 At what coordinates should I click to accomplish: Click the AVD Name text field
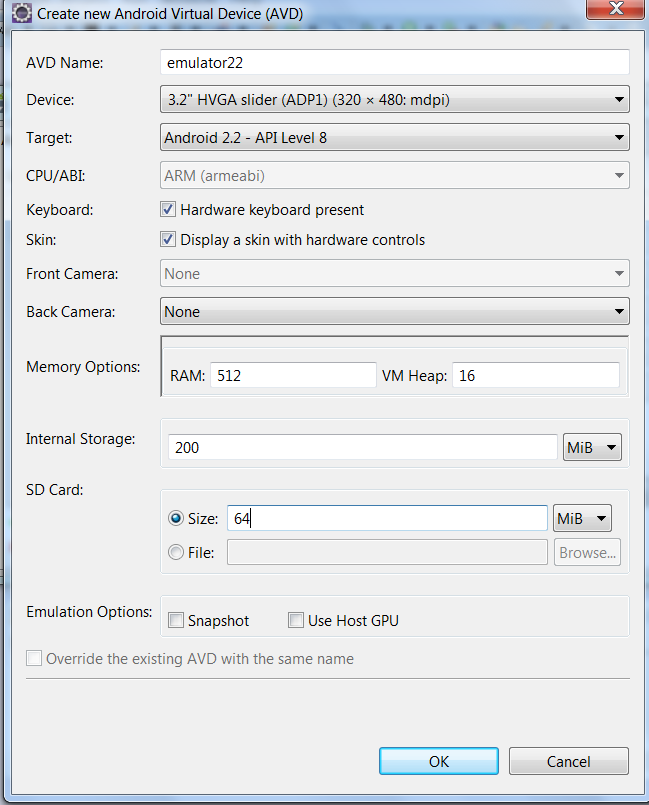(394, 63)
